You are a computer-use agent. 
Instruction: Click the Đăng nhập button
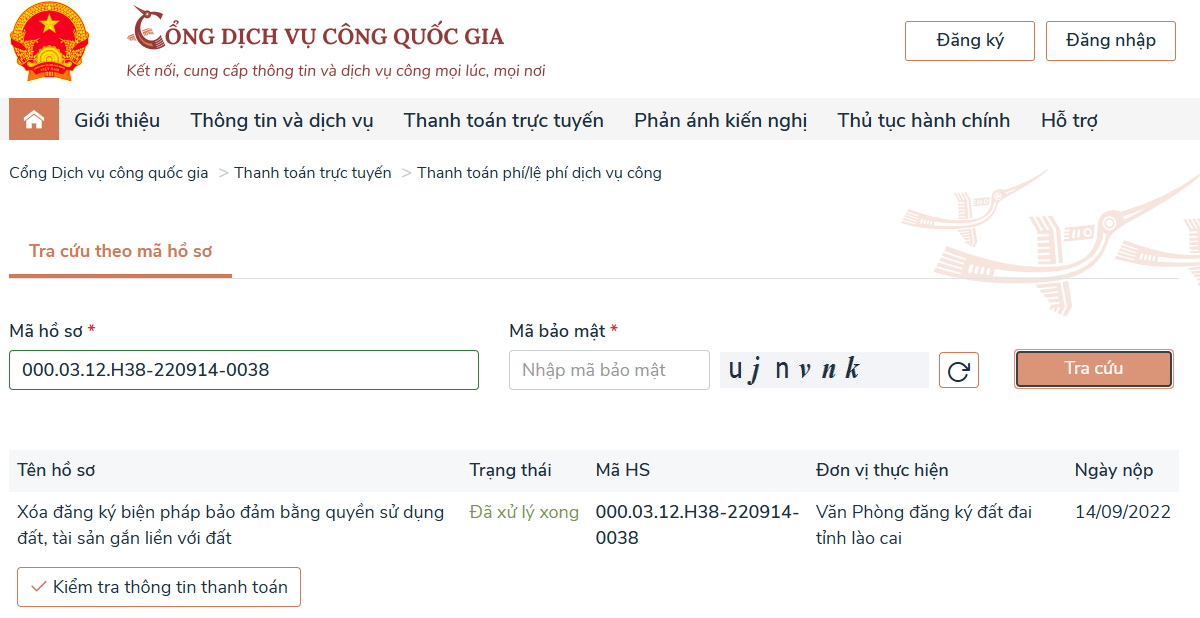(1111, 41)
